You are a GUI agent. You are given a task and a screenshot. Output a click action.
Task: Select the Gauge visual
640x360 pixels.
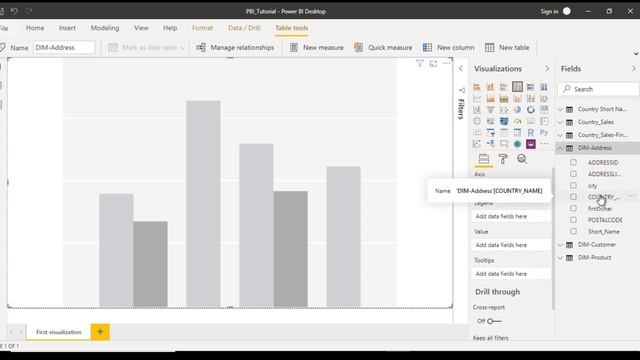pos(517,121)
